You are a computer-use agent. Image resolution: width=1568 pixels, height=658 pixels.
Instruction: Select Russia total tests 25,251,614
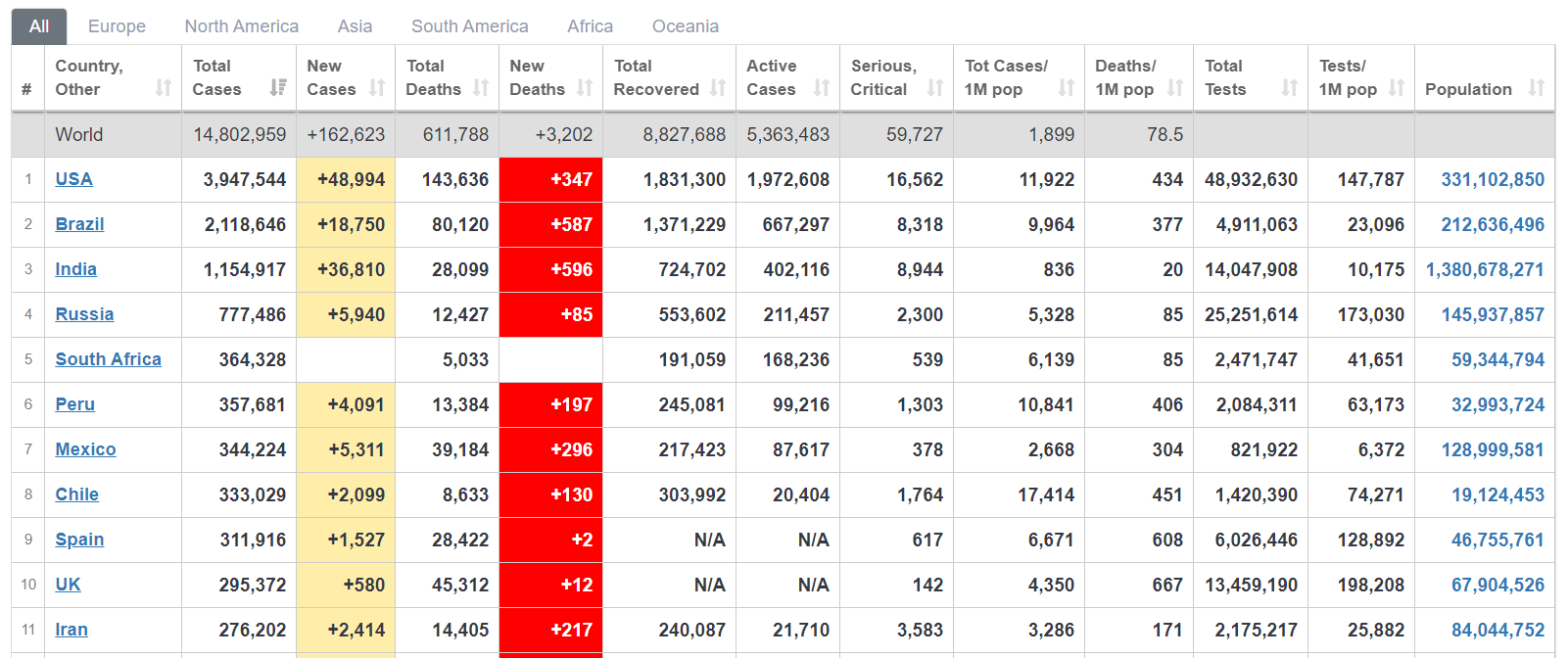point(1251,314)
